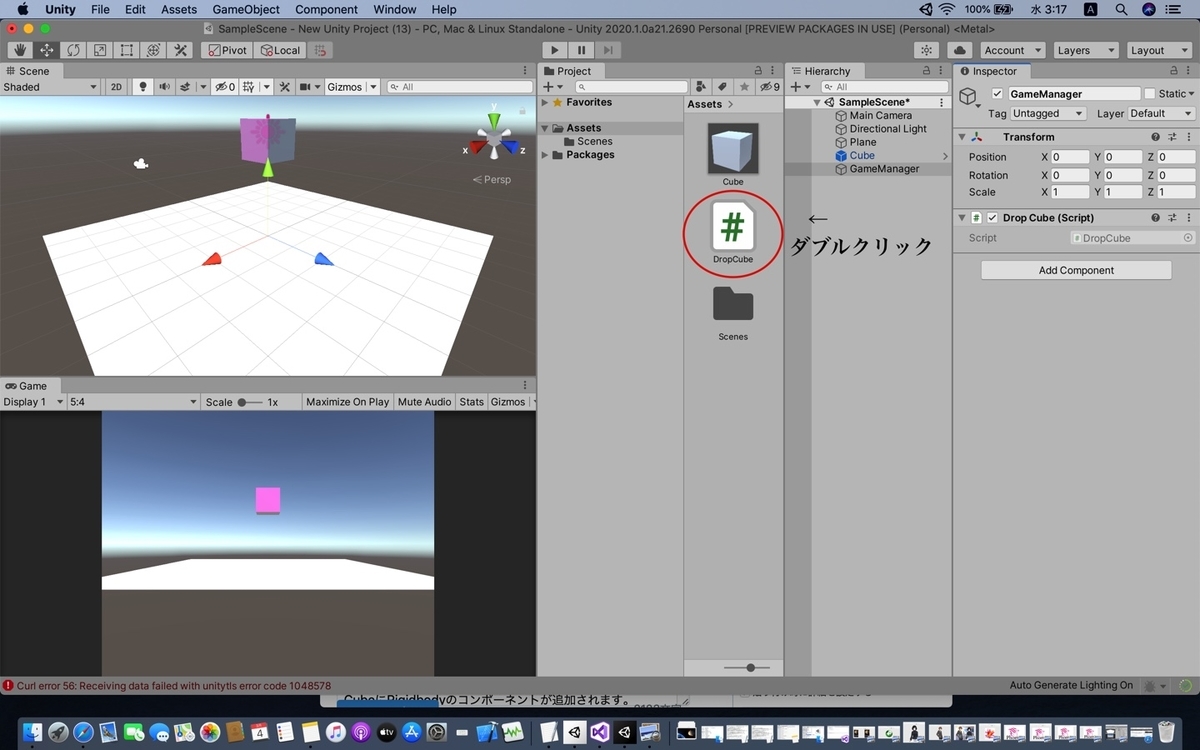Select the Rect tool in the toolbar
The height and width of the screenshot is (750, 1200).
click(x=127, y=50)
